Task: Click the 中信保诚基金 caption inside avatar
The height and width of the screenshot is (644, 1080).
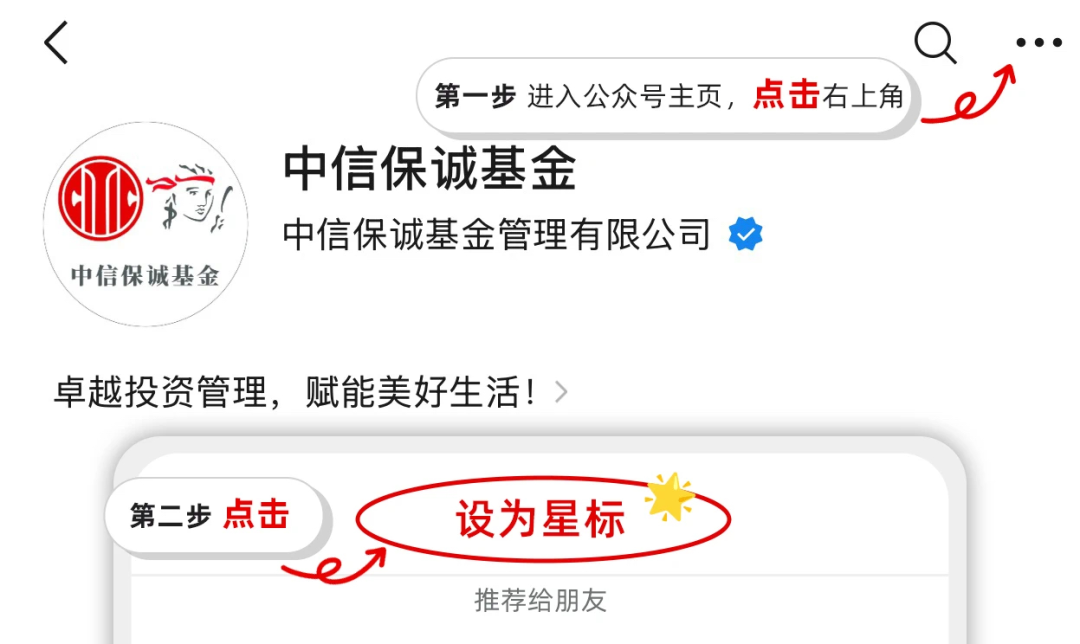Action: click(x=145, y=276)
